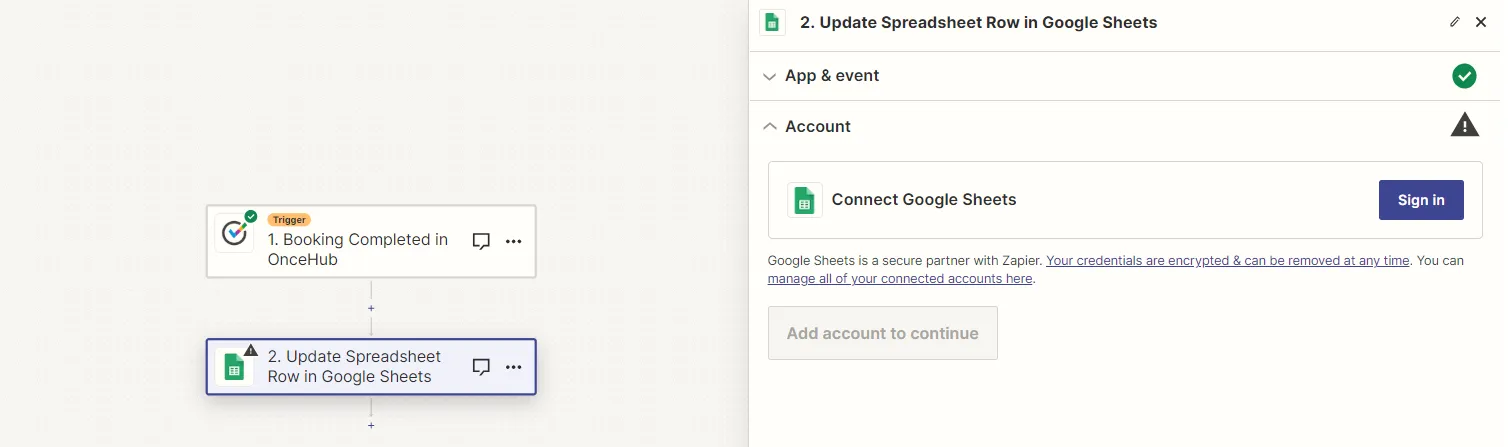Image resolution: width=1508 pixels, height=447 pixels.
Task: Select the Update Spreadsheet Row step card
Action: 371,367
